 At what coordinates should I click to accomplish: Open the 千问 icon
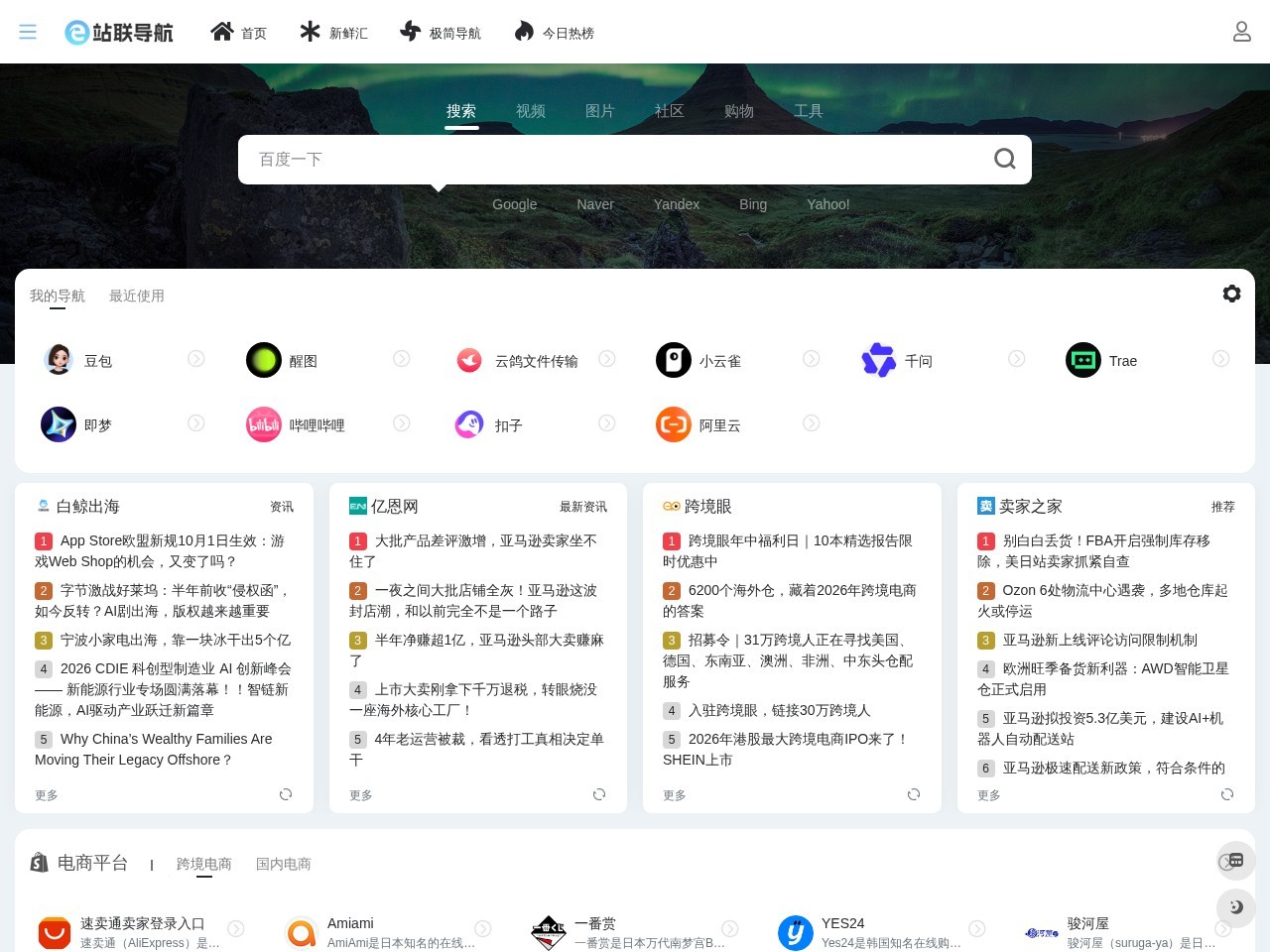(879, 360)
